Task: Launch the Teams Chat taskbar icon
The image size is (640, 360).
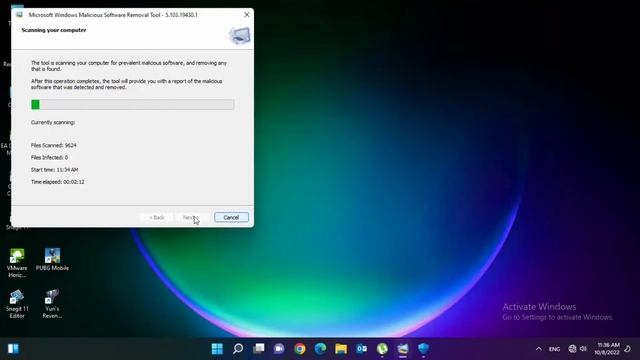Action: [279, 349]
